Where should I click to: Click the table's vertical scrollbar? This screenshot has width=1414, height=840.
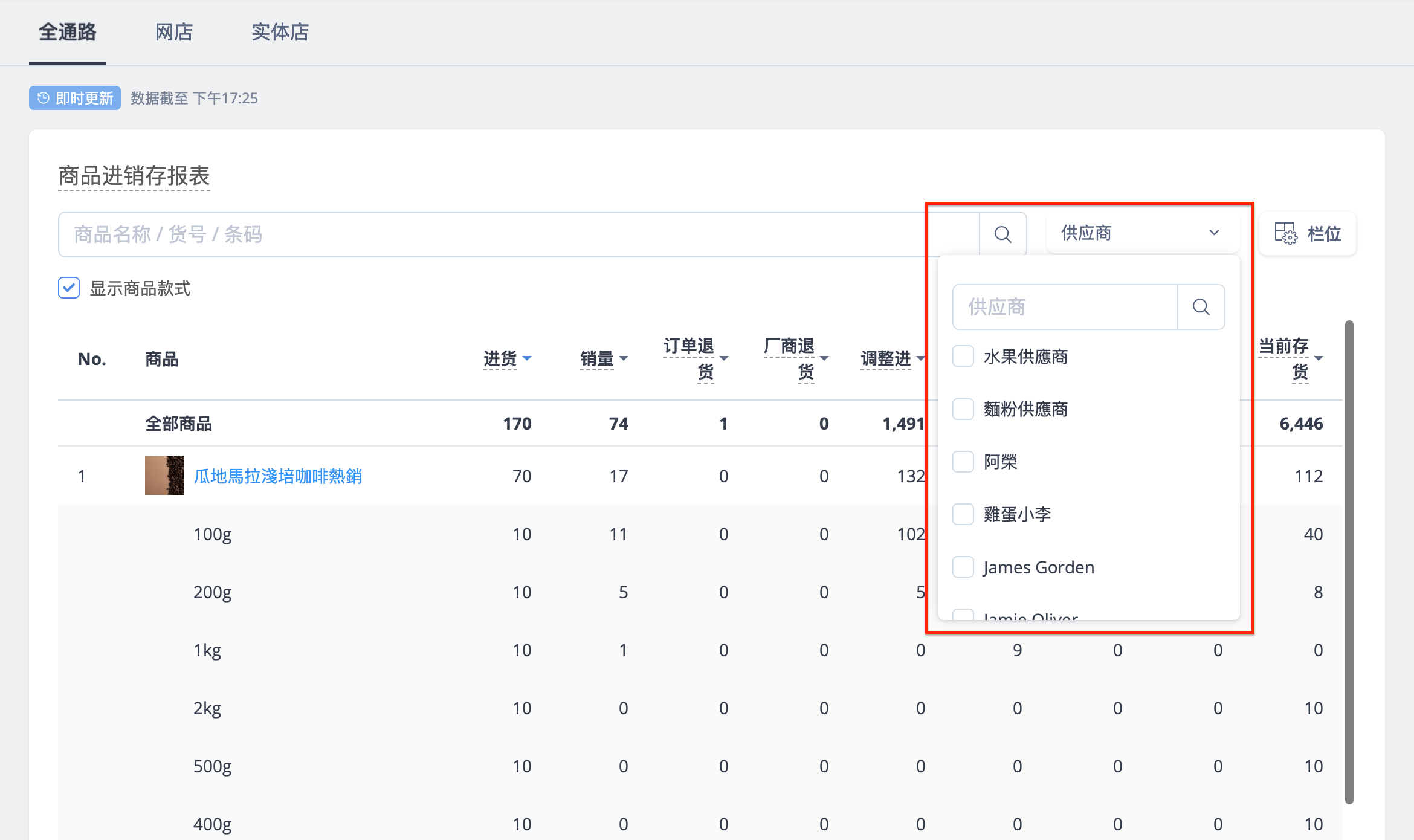(x=1349, y=562)
